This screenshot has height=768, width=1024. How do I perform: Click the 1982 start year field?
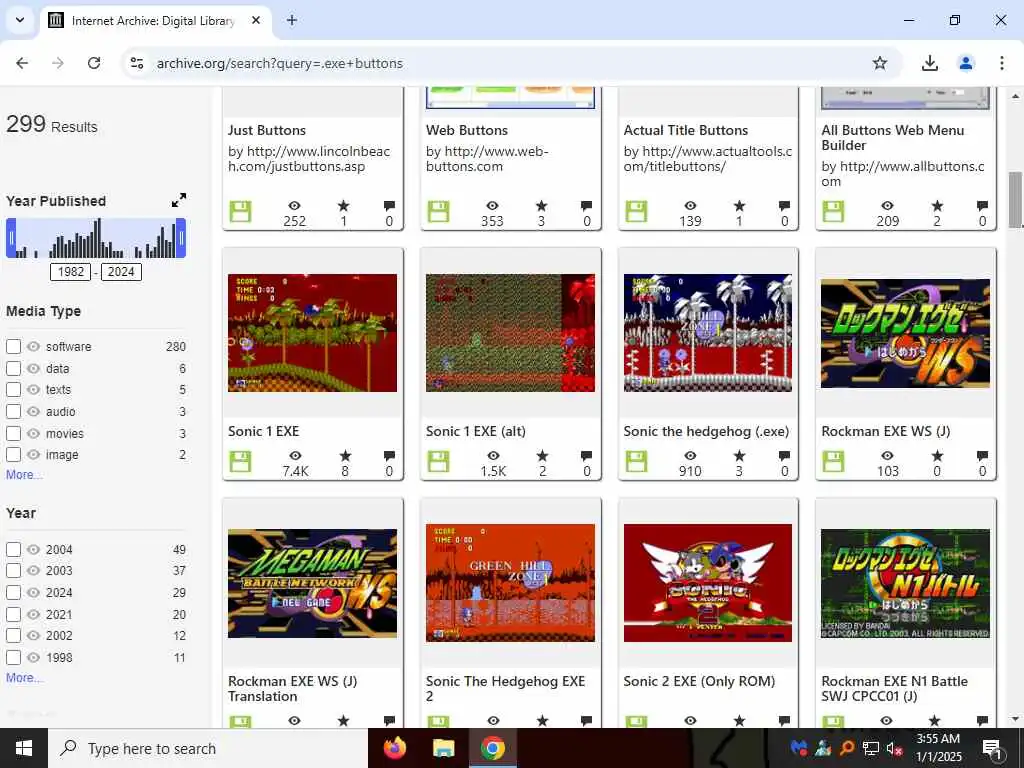point(70,272)
